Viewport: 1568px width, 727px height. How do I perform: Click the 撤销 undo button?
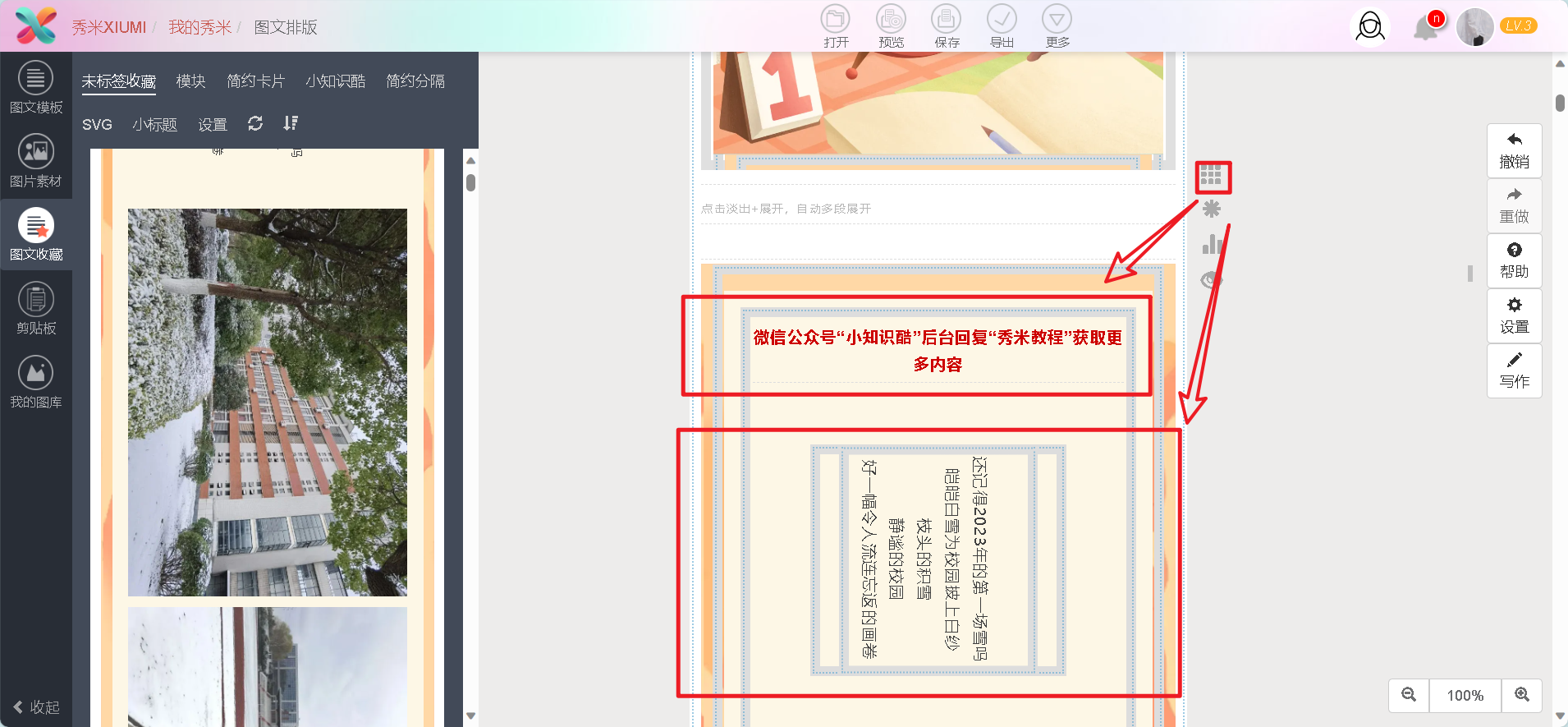tap(1515, 150)
